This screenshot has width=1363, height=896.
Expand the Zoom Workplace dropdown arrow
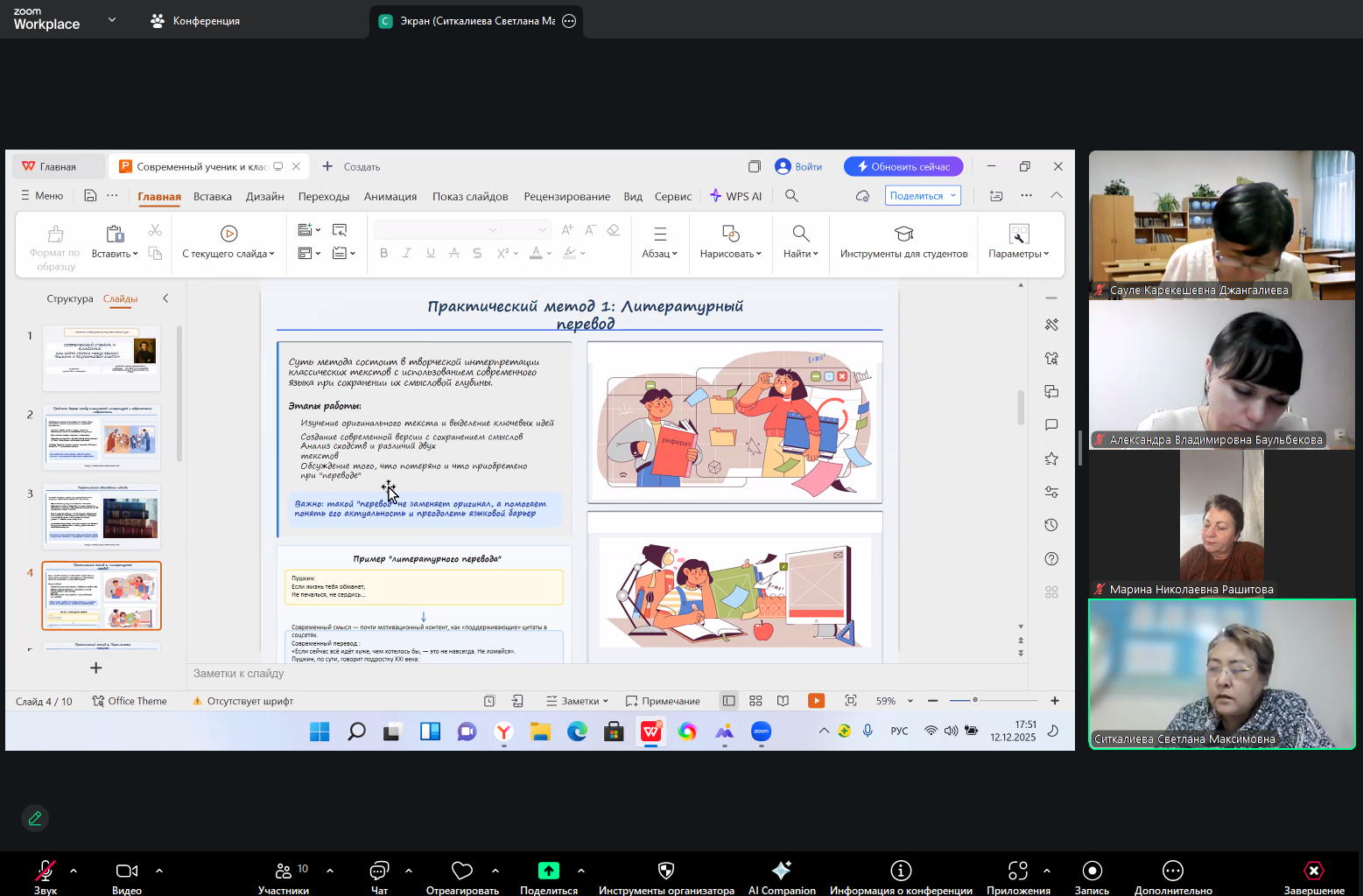(x=112, y=20)
